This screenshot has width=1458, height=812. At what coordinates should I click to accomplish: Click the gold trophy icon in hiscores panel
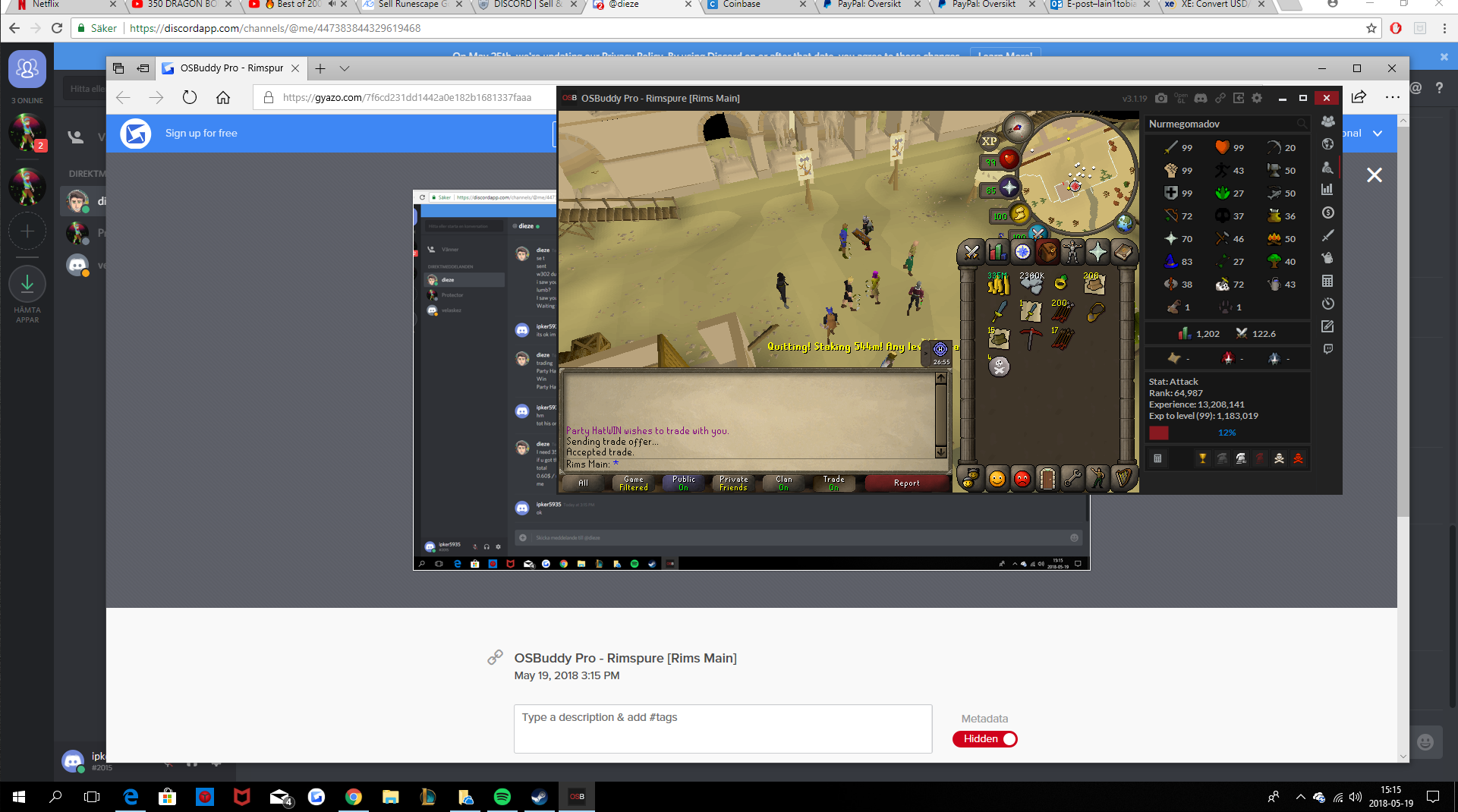pyautogui.click(x=1203, y=458)
